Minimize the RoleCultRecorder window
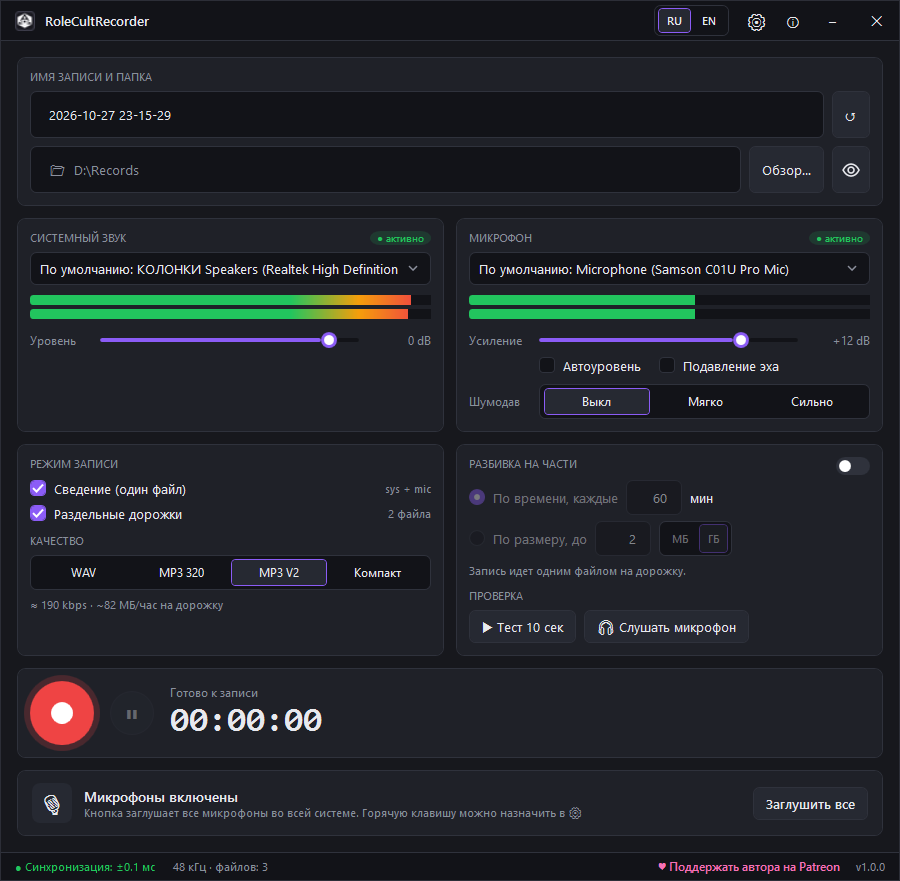The image size is (900, 881). click(x=832, y=22)
